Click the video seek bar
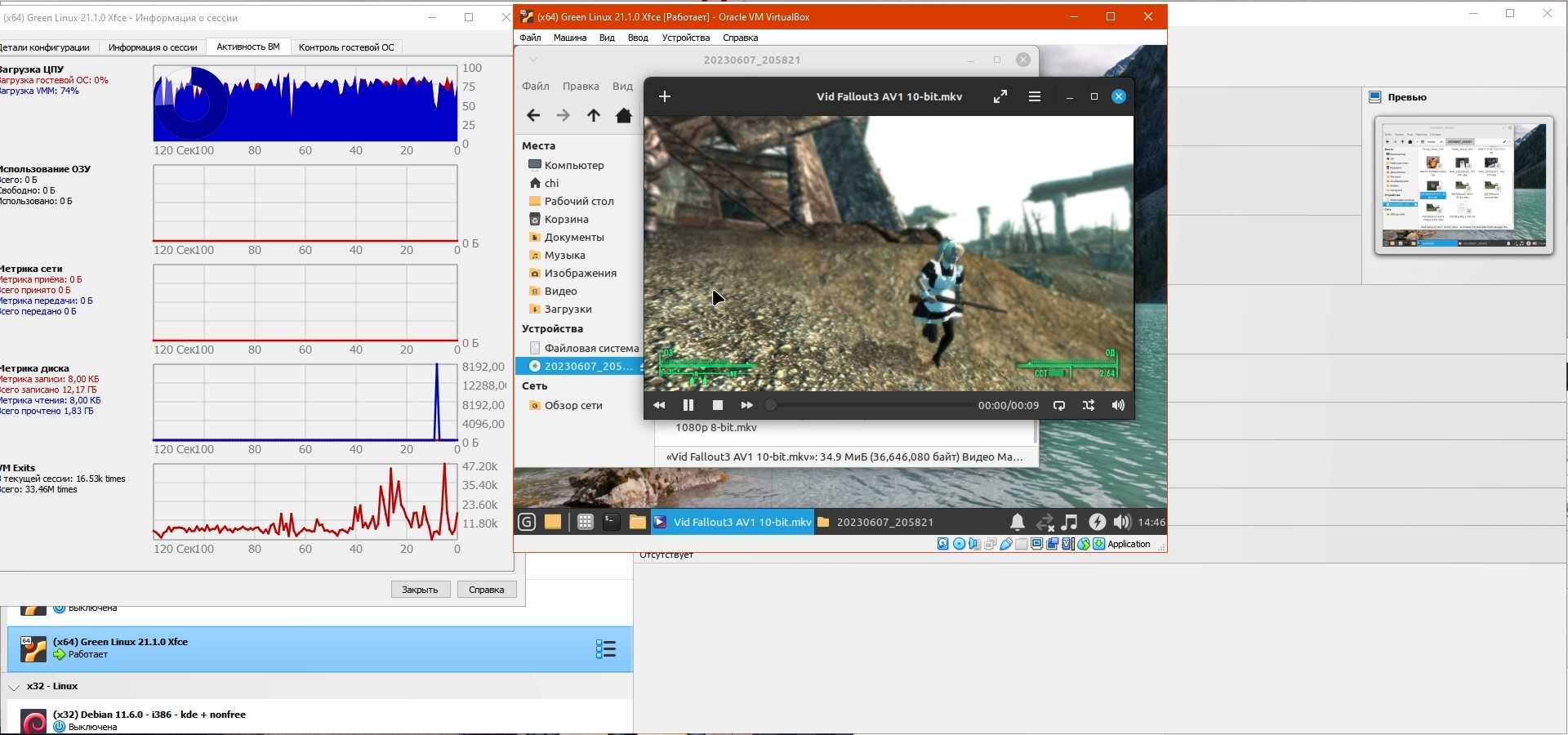1568x735 pixels. tap(870, 405)
